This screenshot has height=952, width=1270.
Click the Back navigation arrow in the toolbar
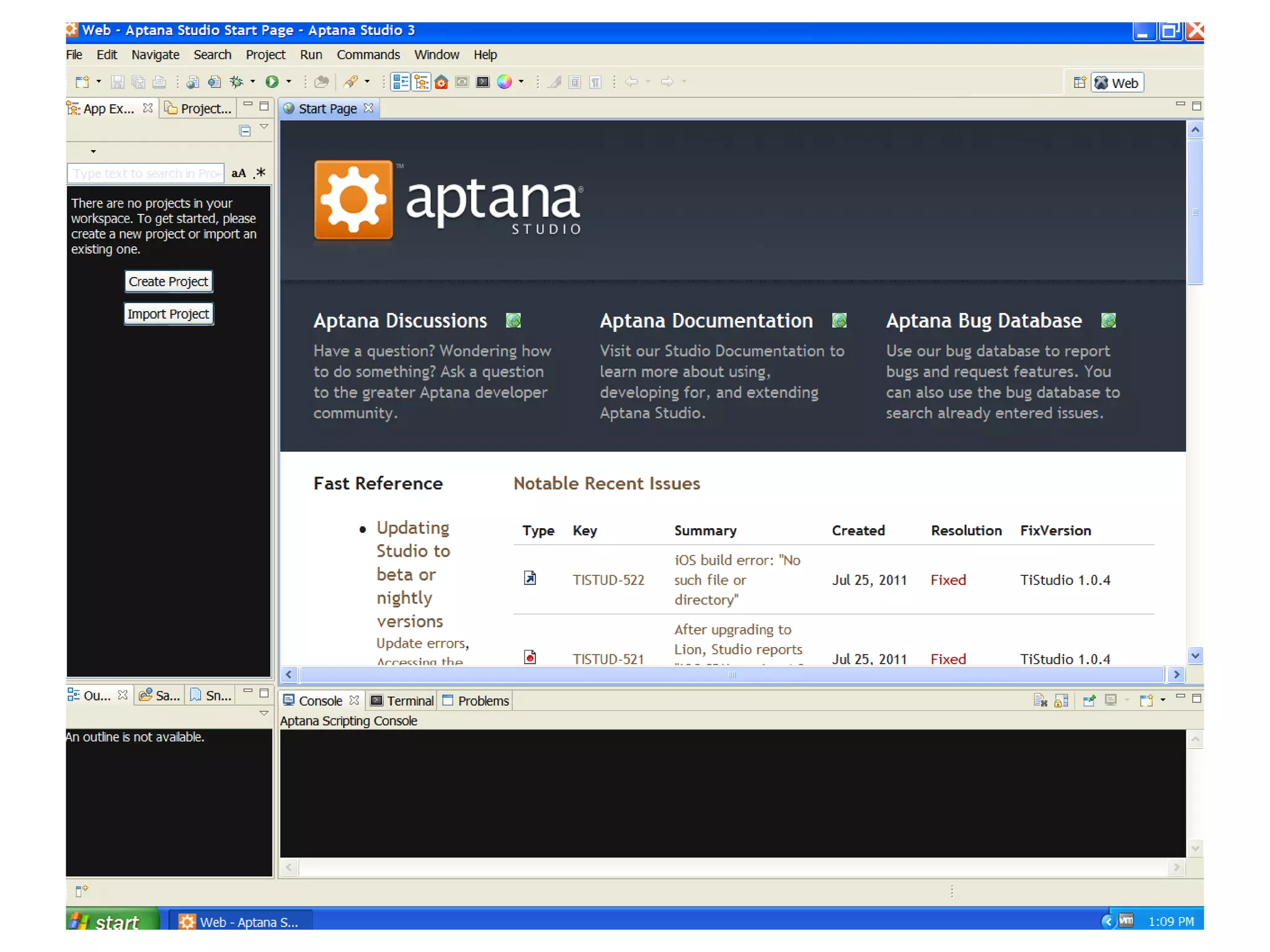tap(631, 82)
